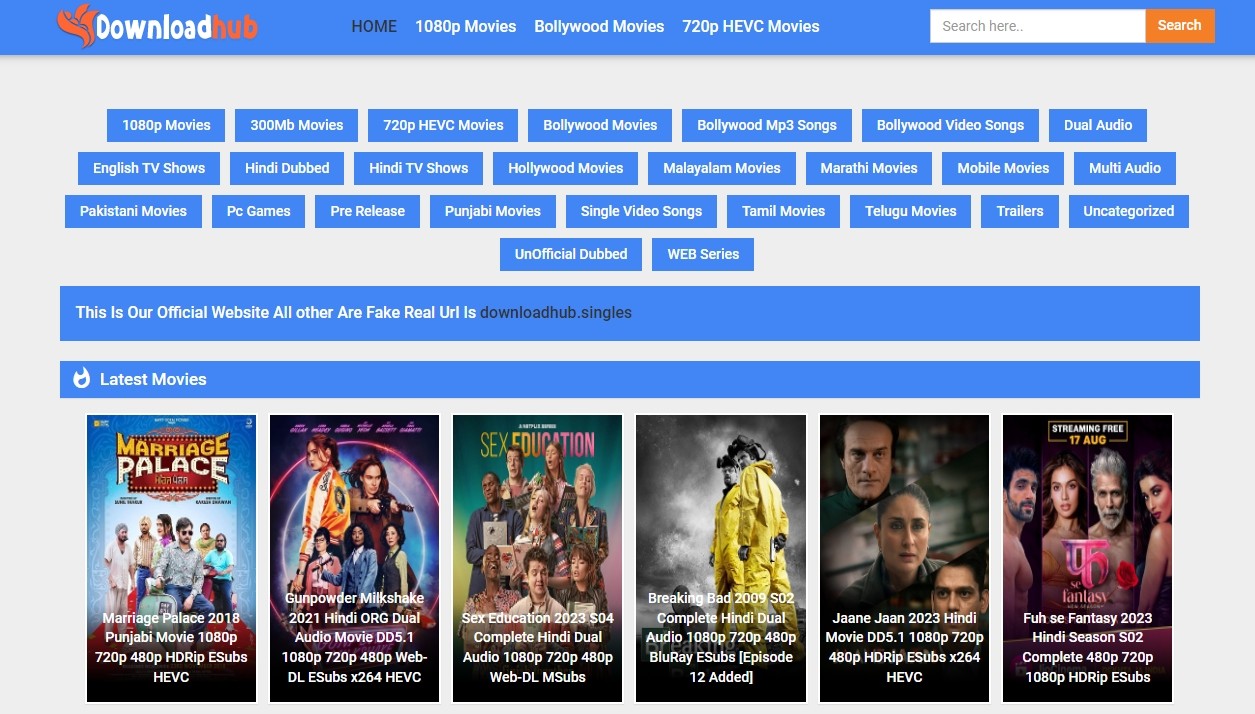Open Bollywood Movies in top navigation
This screenshot has width=1255, height=714.
599,26
